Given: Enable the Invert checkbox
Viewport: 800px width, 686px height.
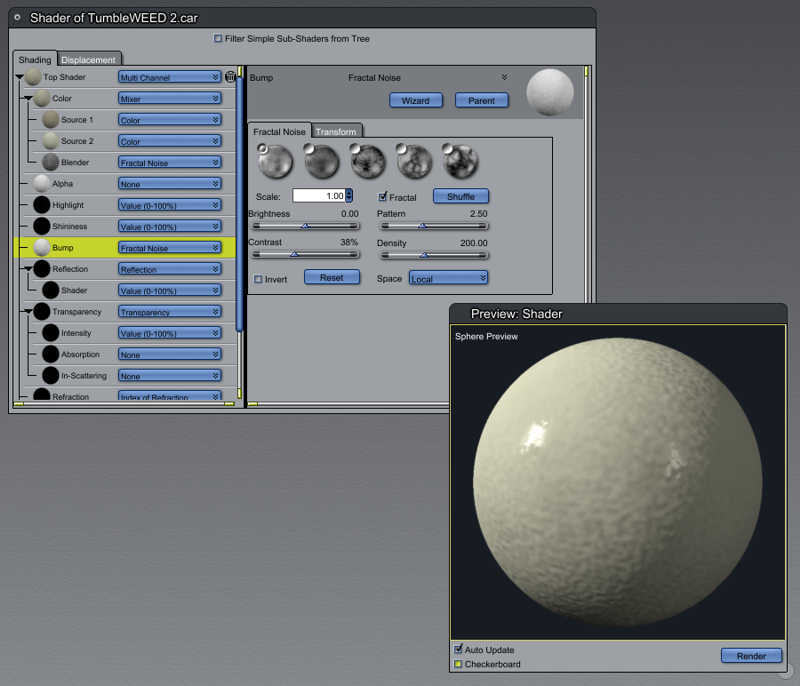Looking at the screenshot, I should [x=258, y=280].
